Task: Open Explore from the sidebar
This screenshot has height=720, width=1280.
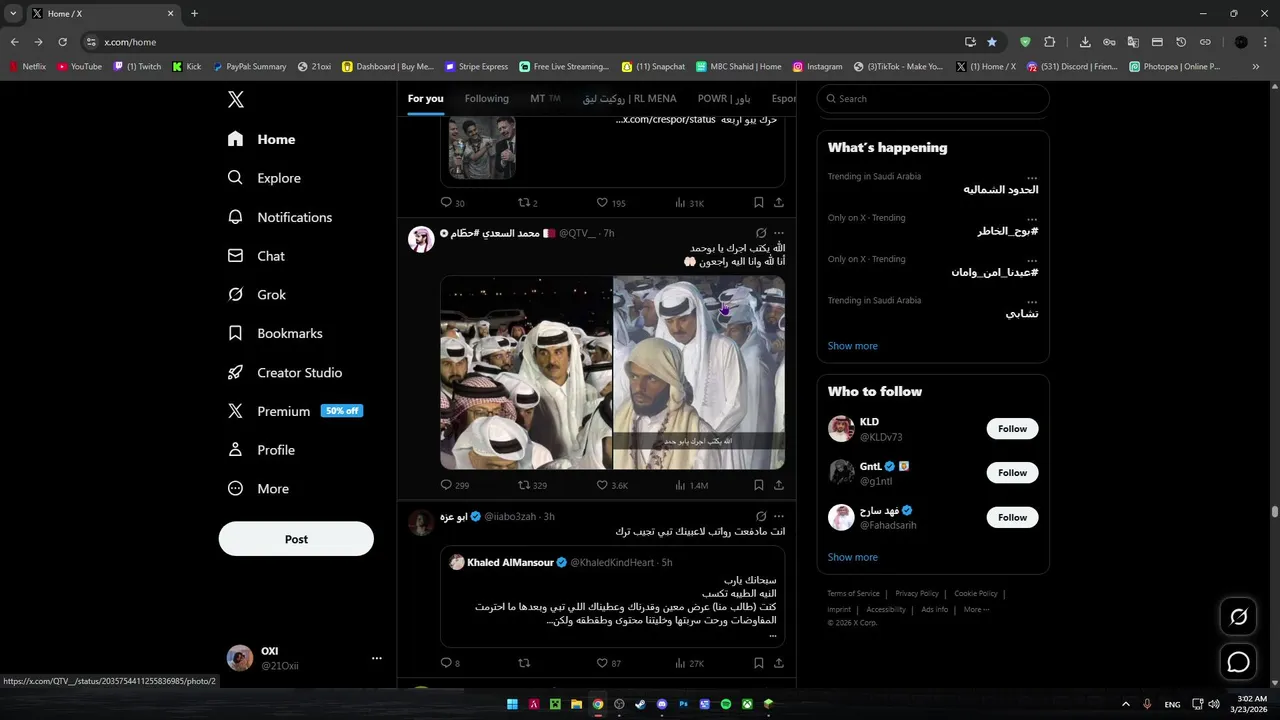Action: (264, 178)
